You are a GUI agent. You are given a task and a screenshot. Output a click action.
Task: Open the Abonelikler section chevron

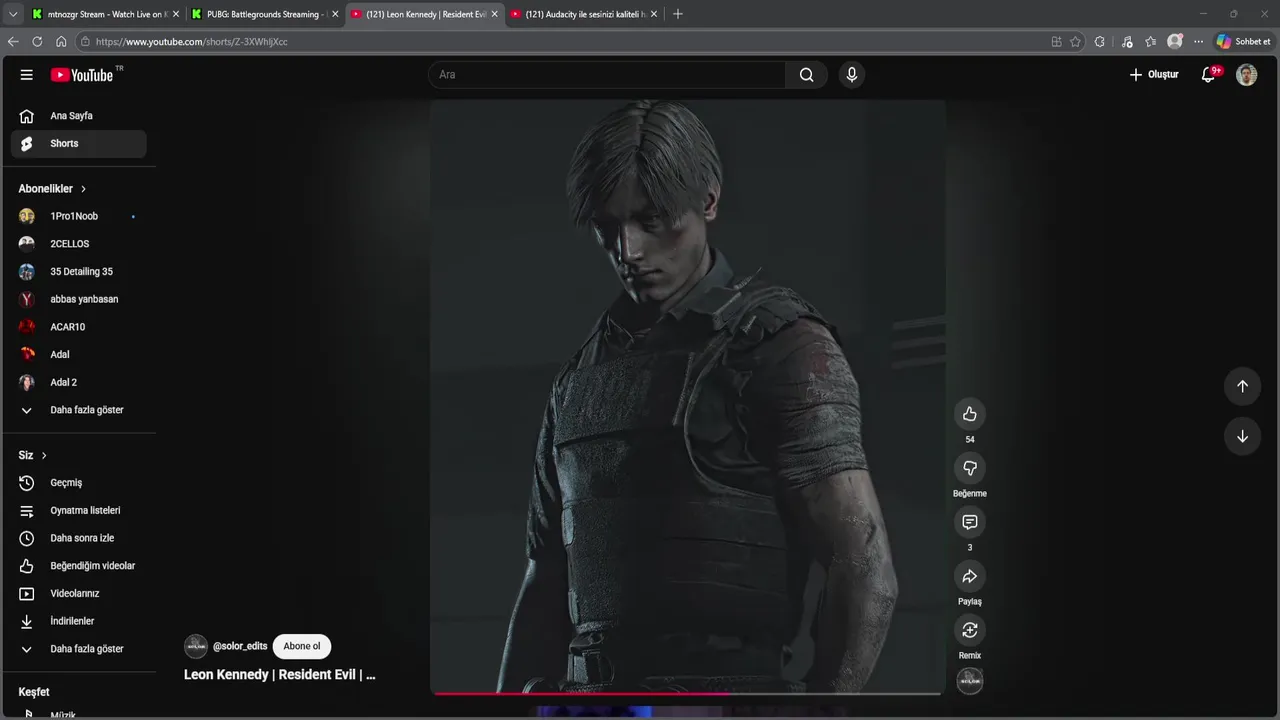84,189
